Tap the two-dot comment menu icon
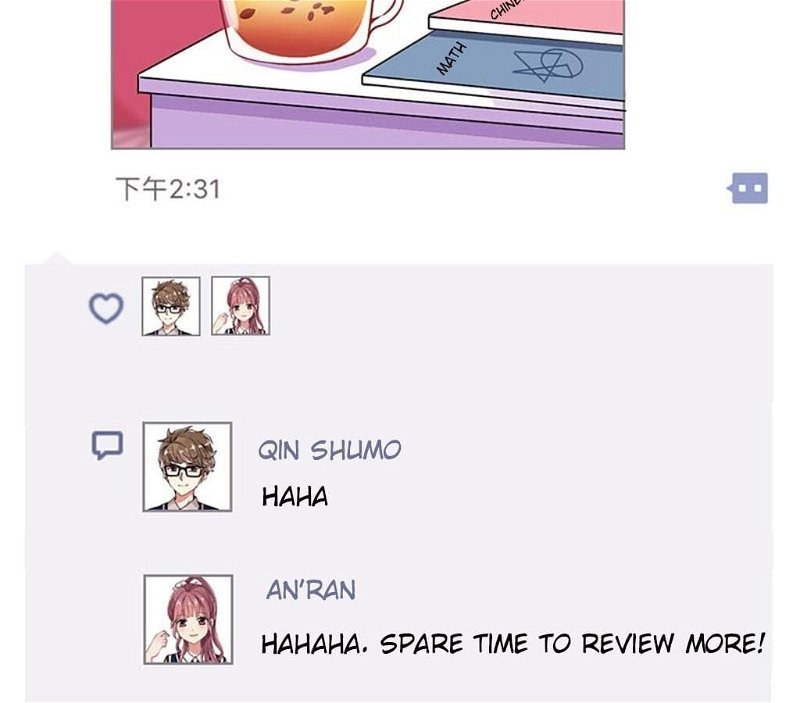The image size is (800, 703). 747,188
